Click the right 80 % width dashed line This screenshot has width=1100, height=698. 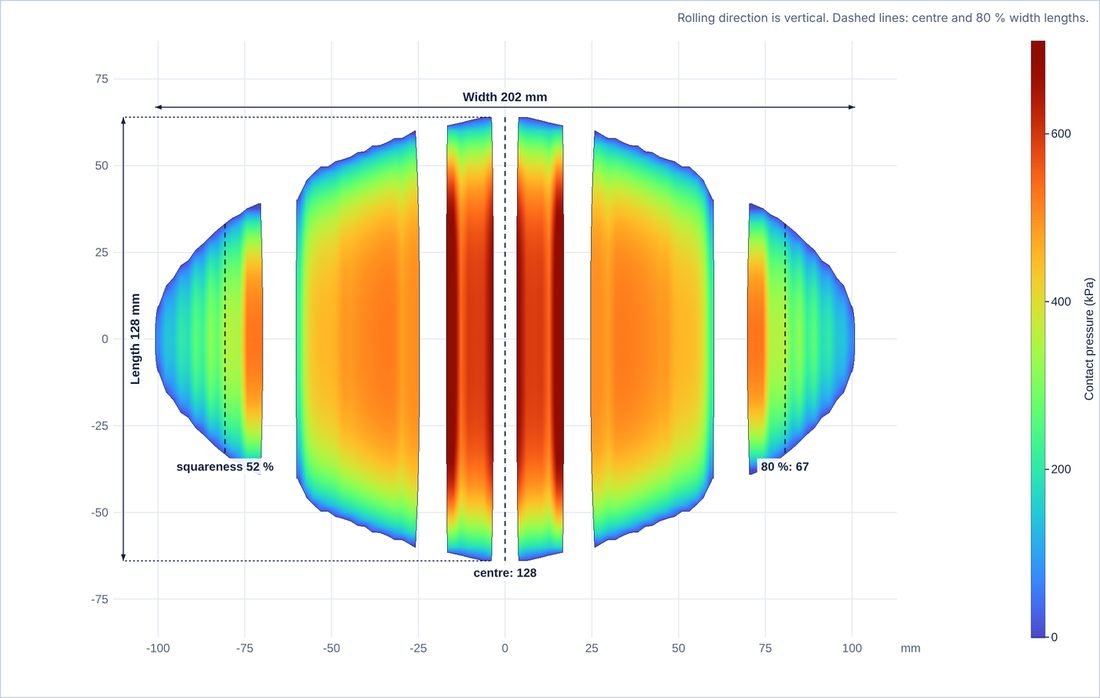784,339
